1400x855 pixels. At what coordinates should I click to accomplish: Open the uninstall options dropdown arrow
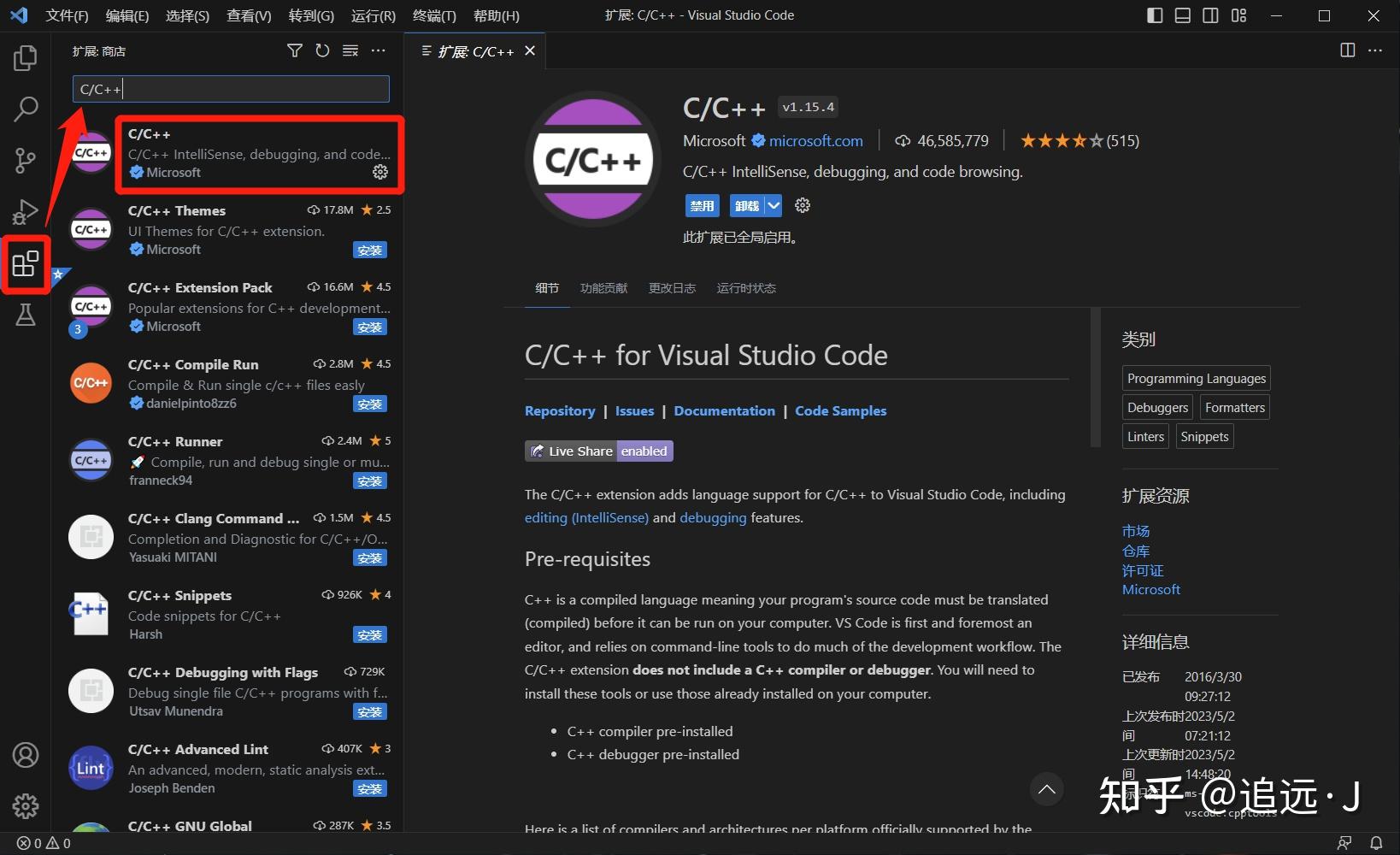click(x=774, y=205)
